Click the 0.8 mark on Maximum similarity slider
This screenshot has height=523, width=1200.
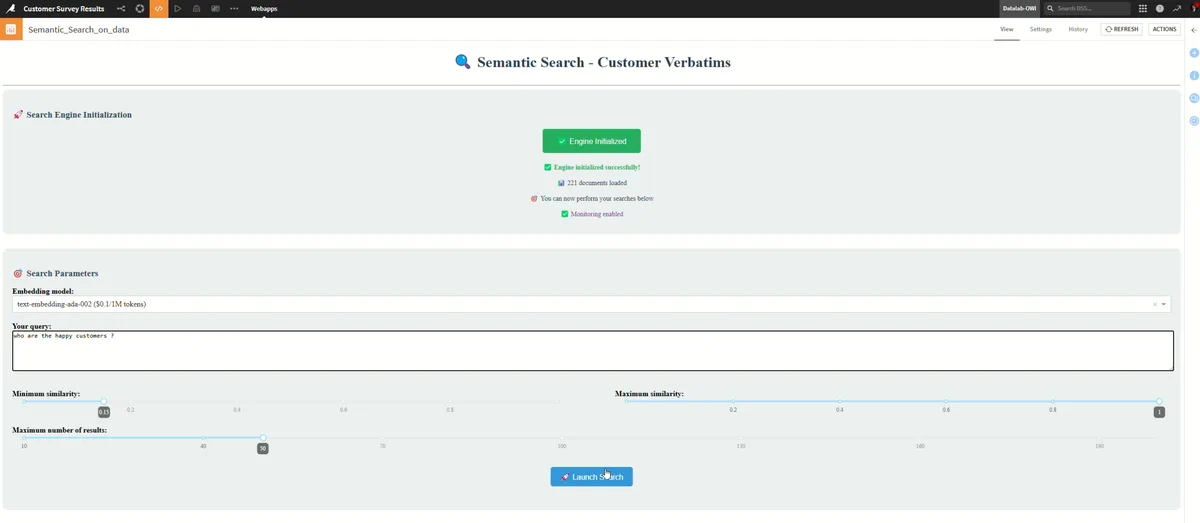click(1053, 410)
